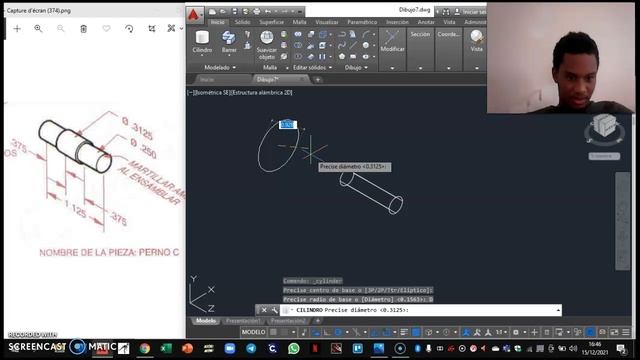Select the Polygon tool in Dibujo panel
This screenshot has width=640, height=360.
[x=342, y=56]
